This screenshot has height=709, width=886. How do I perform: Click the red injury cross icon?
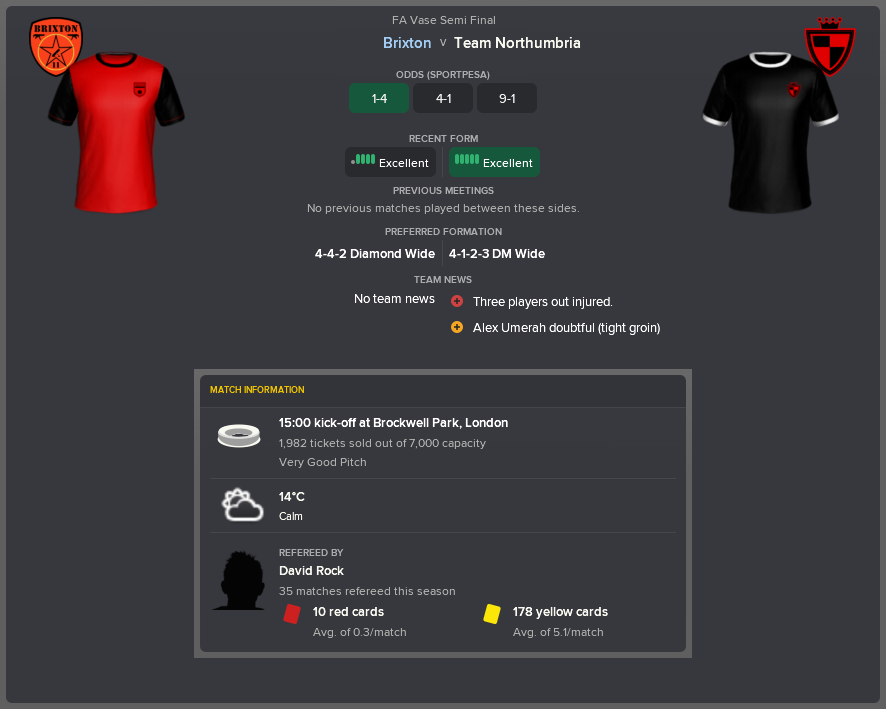click(x=457, y=302)
